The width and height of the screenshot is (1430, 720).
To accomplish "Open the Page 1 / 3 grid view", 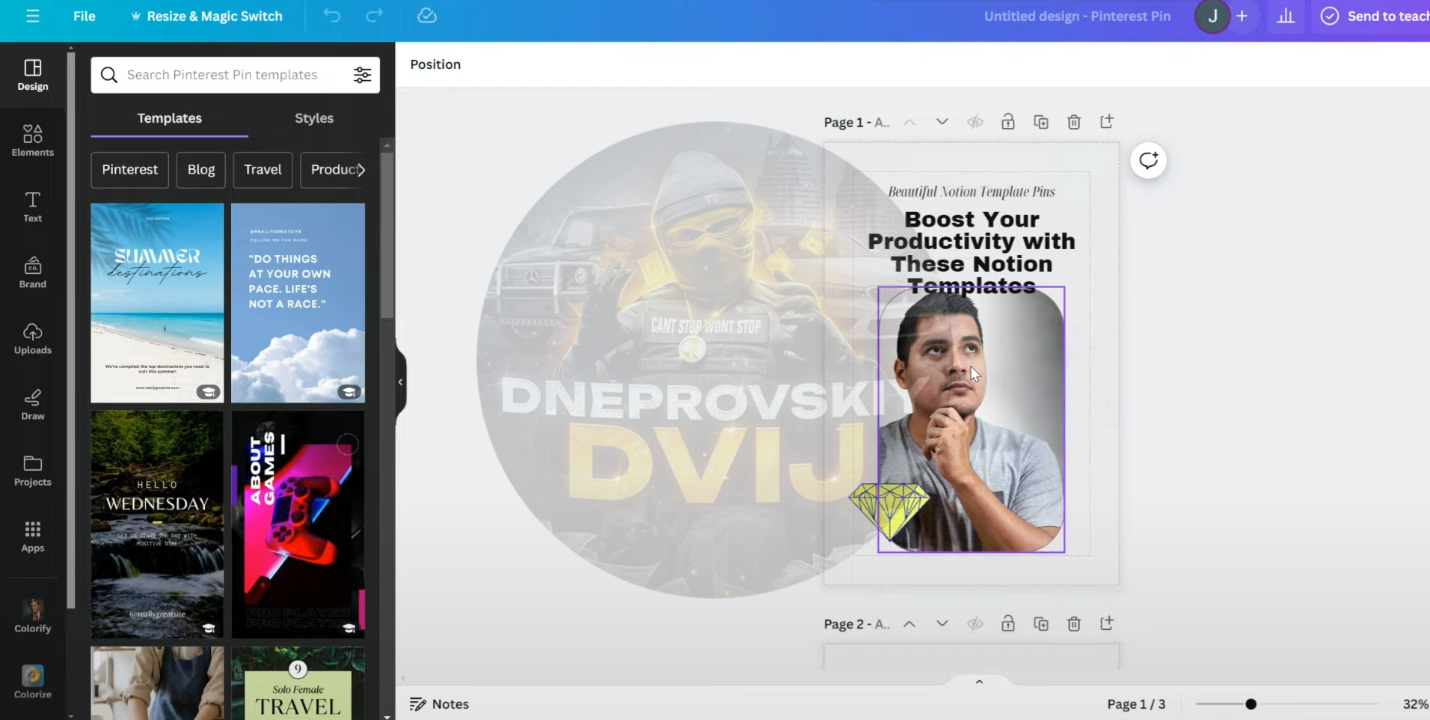I will tap(1136, 704).
